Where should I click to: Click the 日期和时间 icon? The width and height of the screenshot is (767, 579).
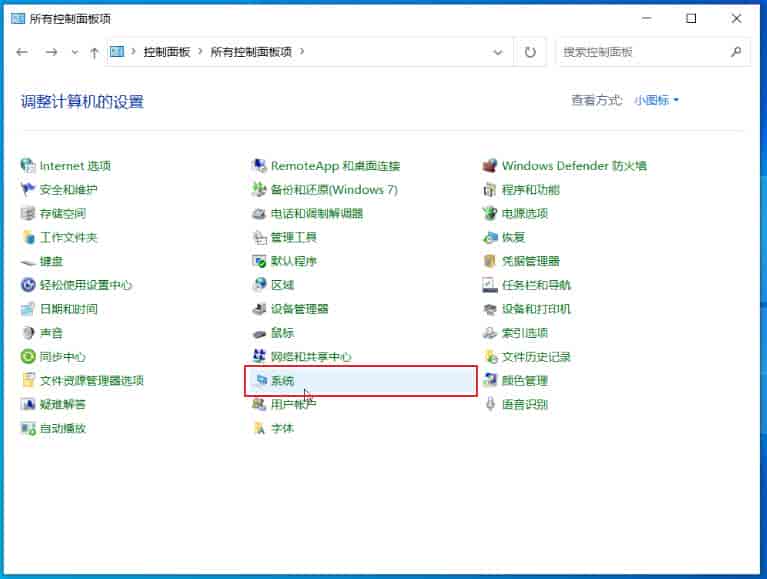[x=28, y=309]
